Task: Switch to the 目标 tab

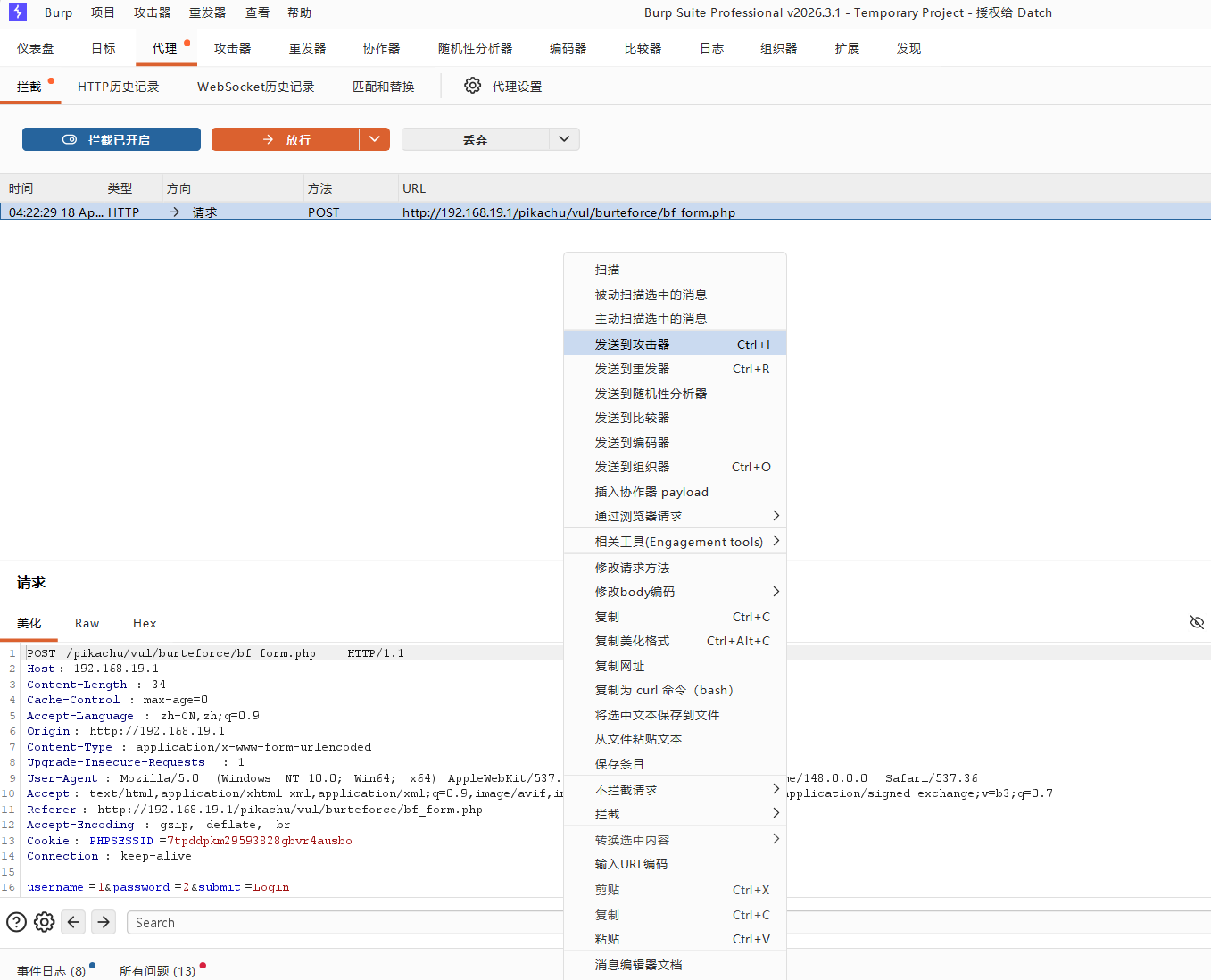Action: pyautogui.click(x=104, y=48)
